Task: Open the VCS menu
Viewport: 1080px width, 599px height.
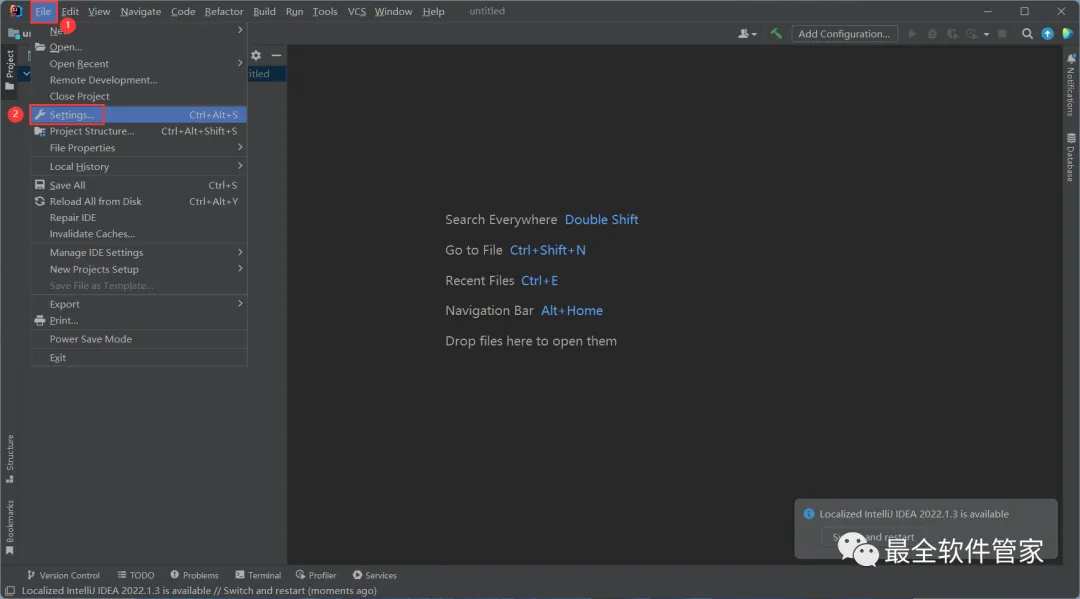Action: click(356, 12)
